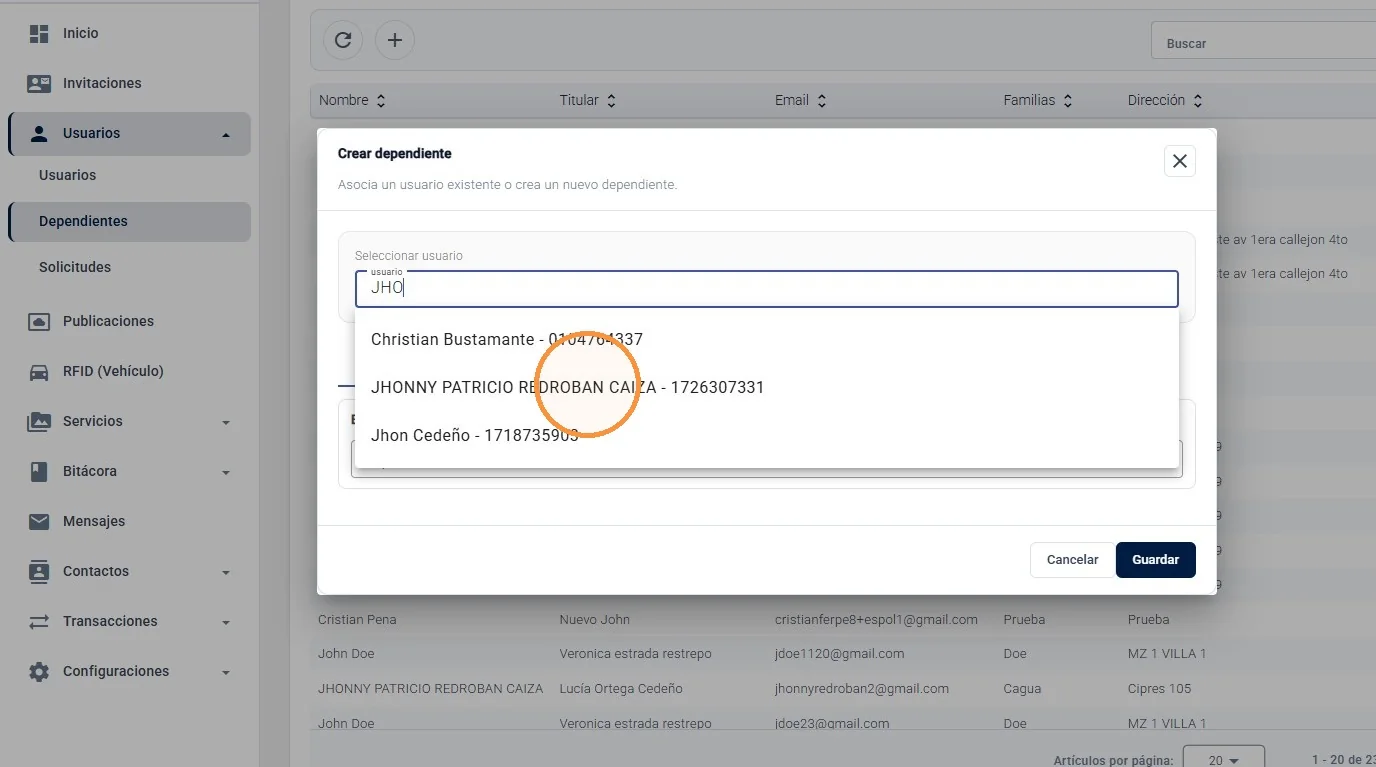The image size is (1376, 767).
Task: Open Inicio dashboard icon in sidebar
Action: (x=39, y=33)
